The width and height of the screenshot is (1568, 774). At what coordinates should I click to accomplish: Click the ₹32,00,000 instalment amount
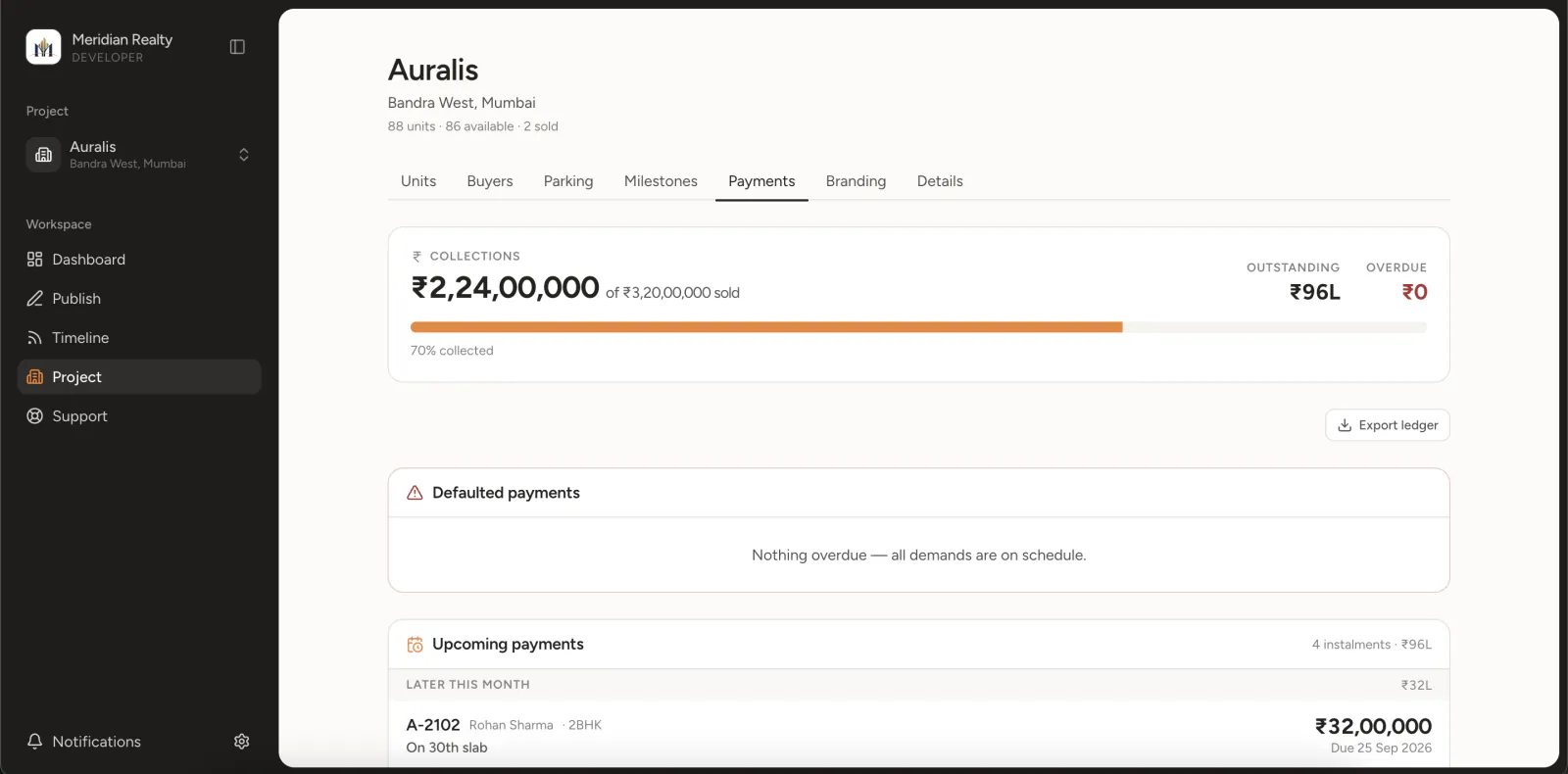coord(1373,726)
